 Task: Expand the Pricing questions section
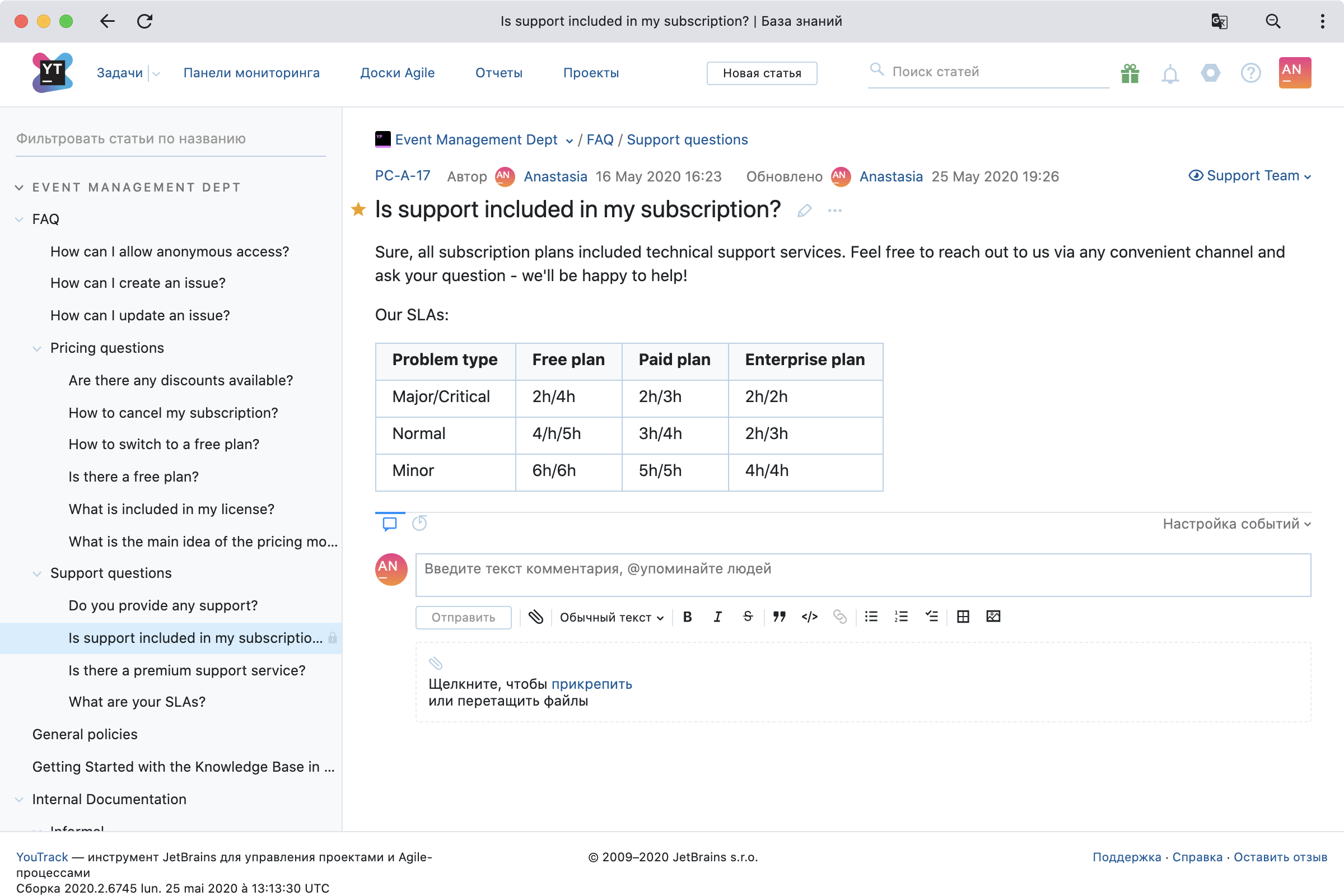(36, 348)
